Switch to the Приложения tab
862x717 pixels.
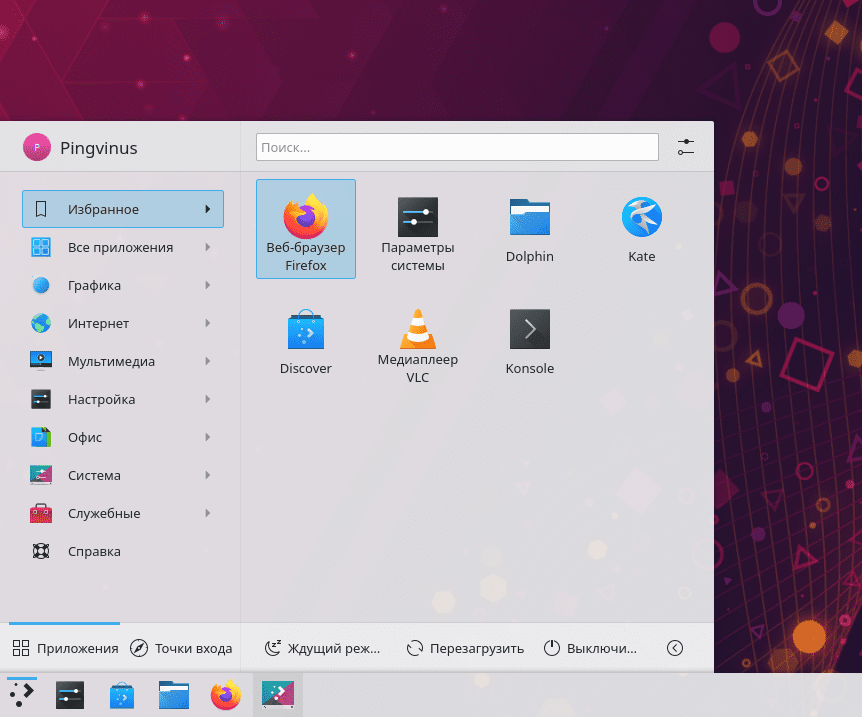tap(65, 648)
